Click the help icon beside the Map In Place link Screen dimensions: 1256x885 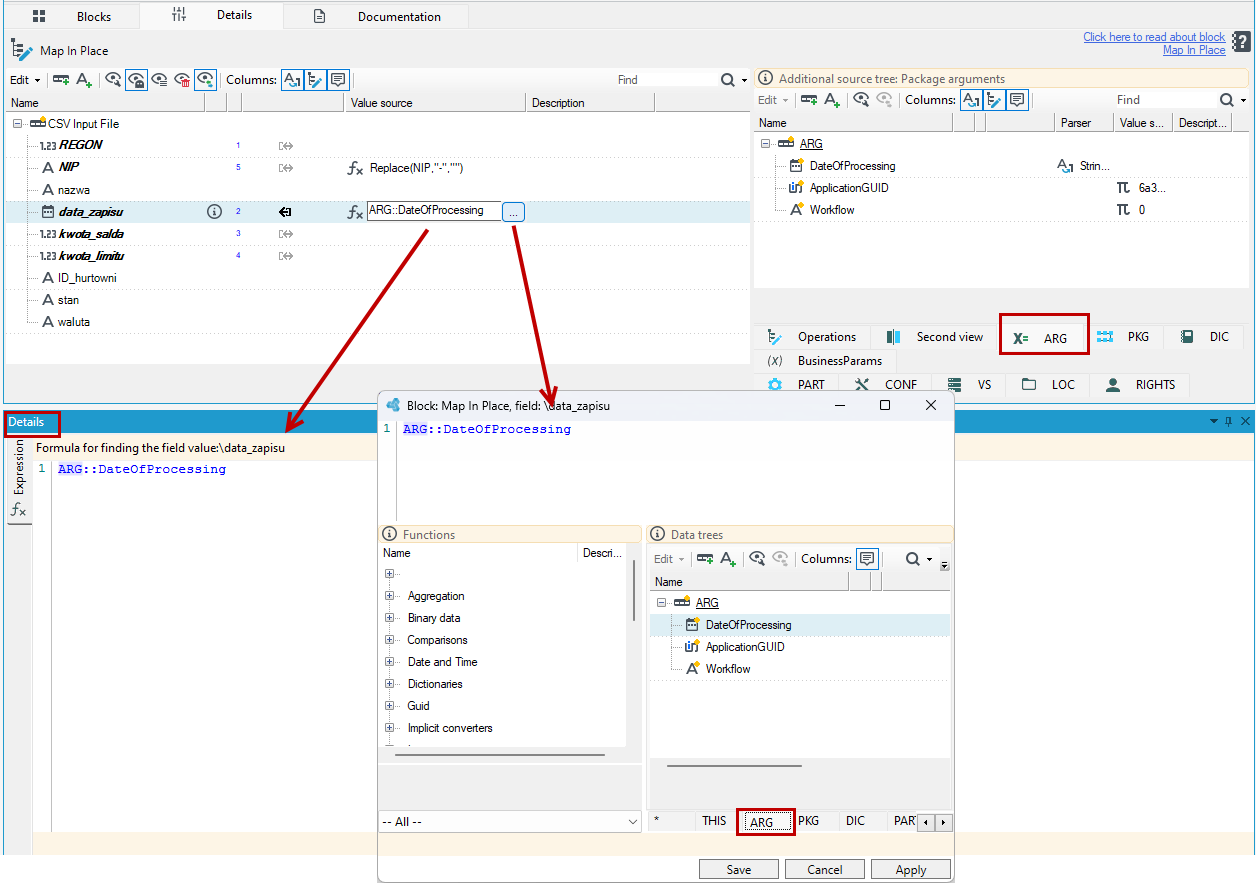pyautogui.click(x=1241, y=42)
